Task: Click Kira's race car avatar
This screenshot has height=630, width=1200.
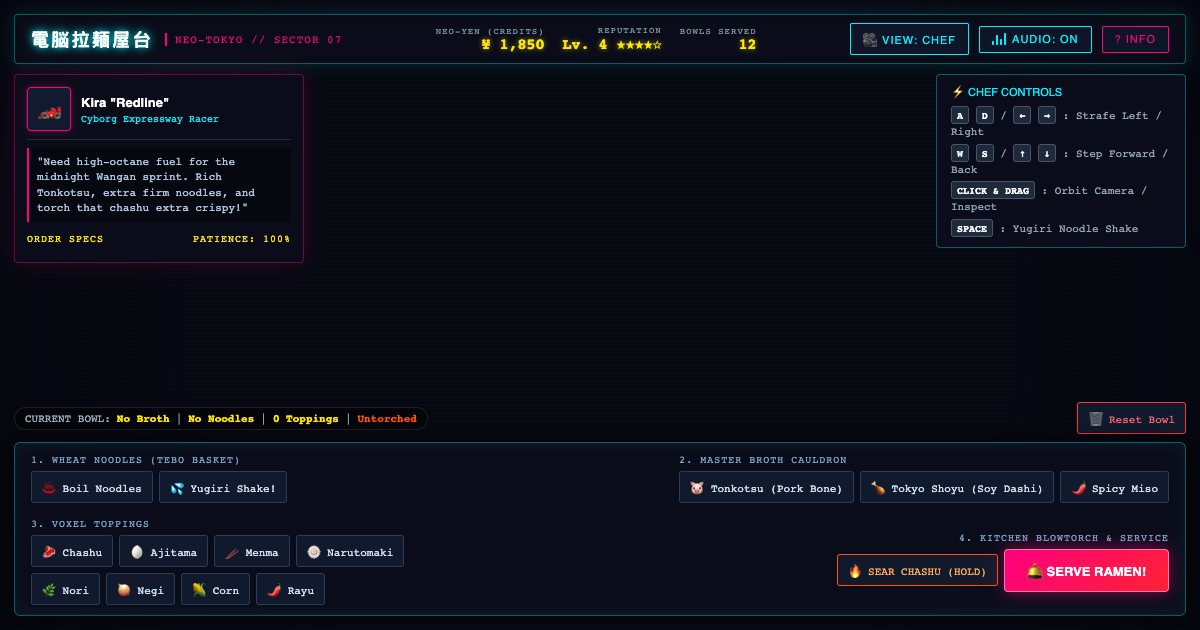Action: point(49,109)
